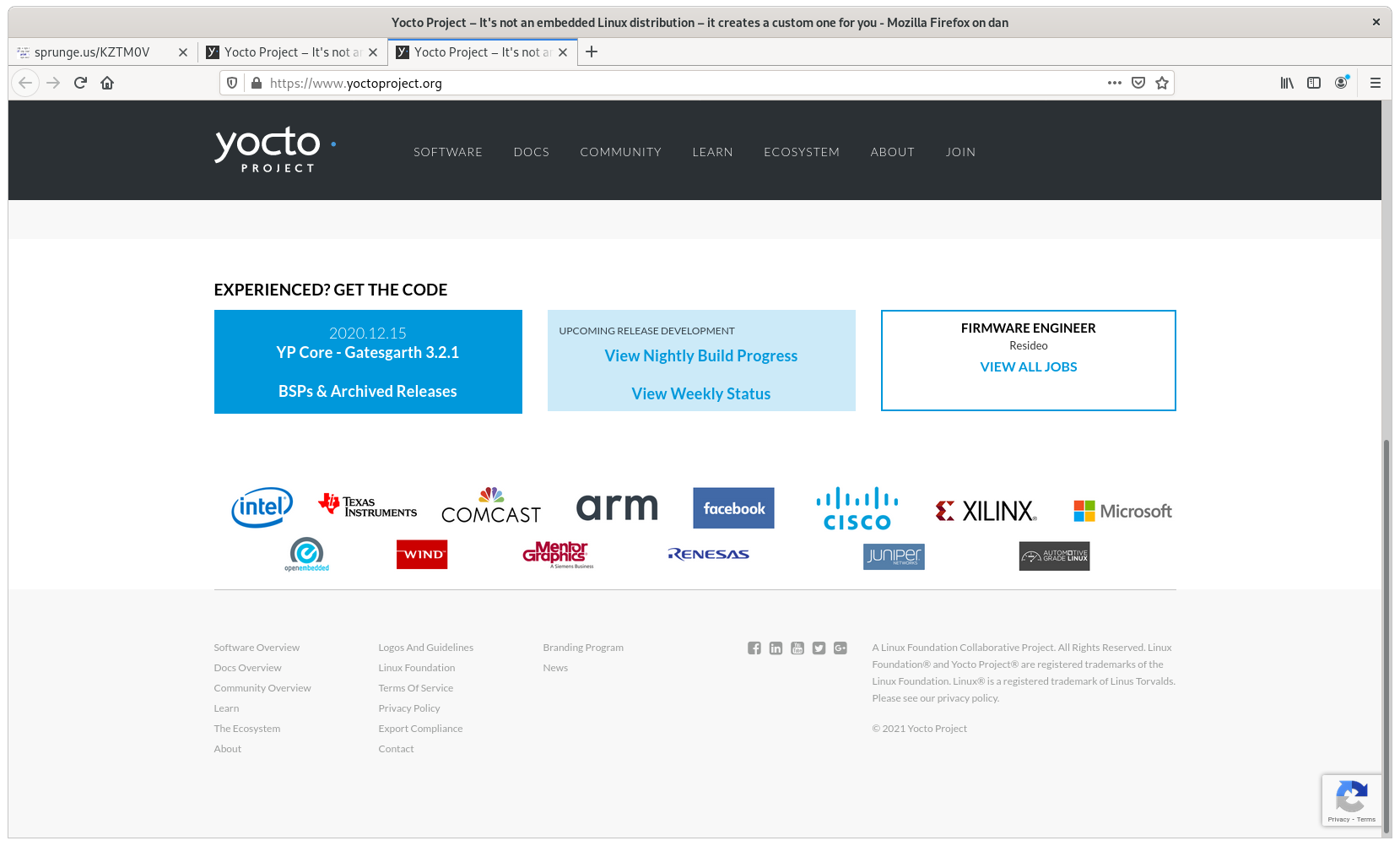1400x846 pixels.
Task: Click the arm logo
Action: [x=617, y=507]
